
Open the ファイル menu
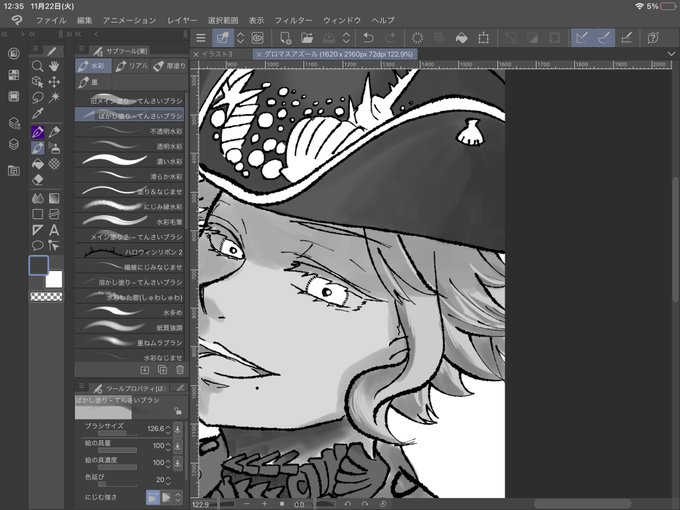click(51, 20)
